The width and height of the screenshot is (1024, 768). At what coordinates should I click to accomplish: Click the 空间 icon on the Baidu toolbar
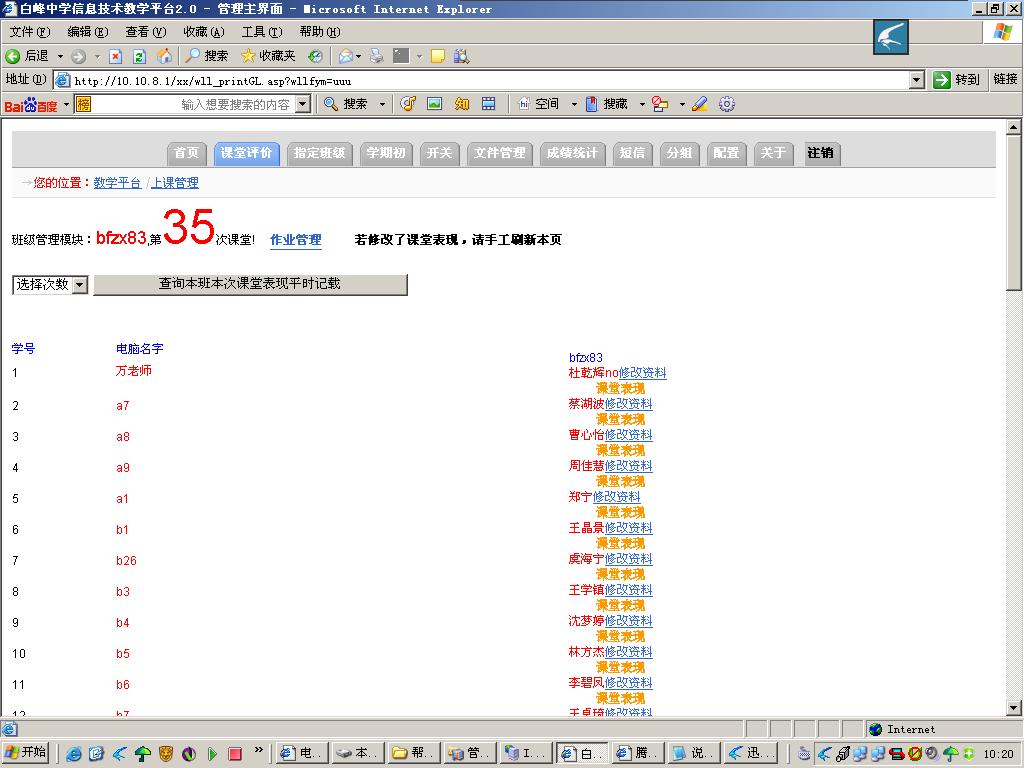(524, 103)
